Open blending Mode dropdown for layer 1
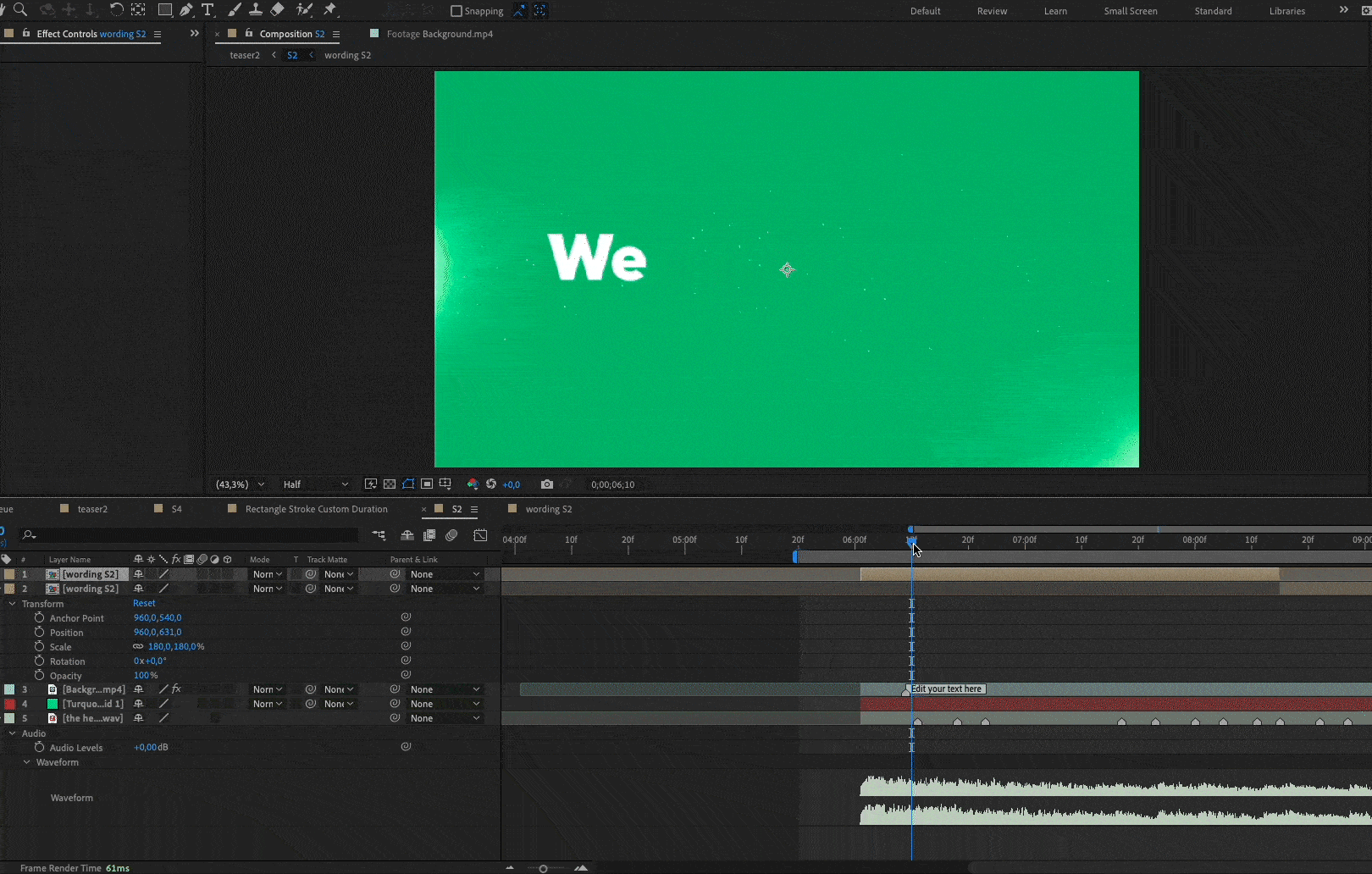 coord(268,574)
